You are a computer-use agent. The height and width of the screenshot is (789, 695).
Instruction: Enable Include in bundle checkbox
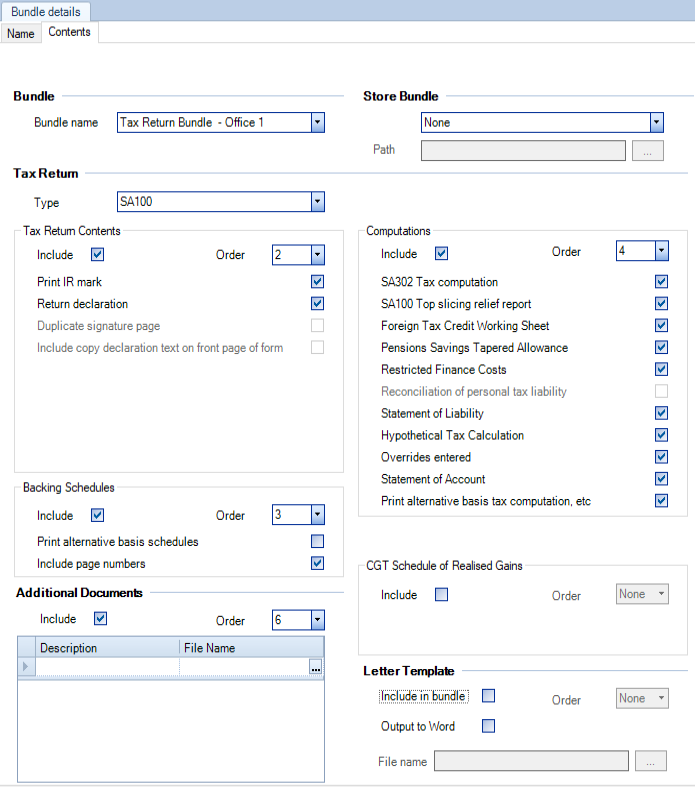click(x=488, y=695)
